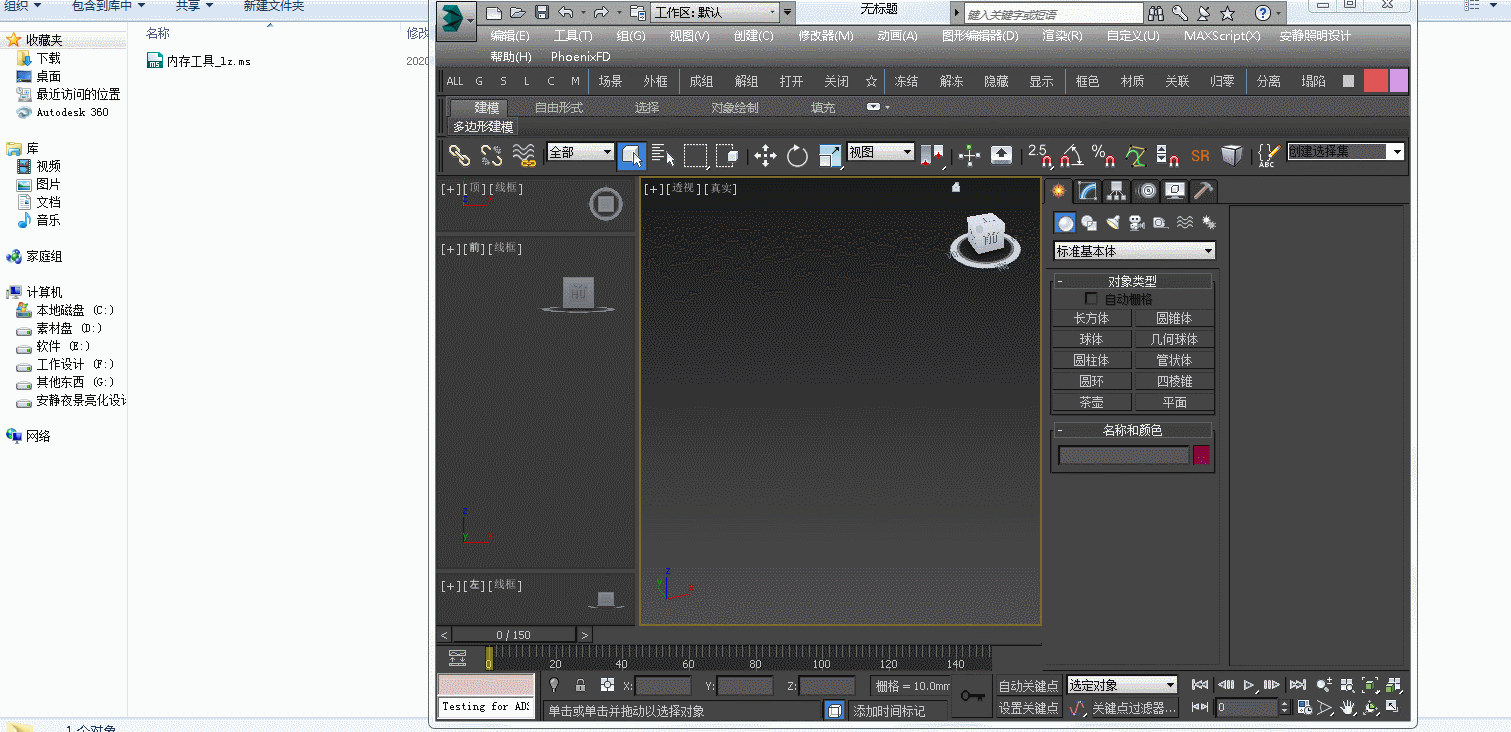Toggle 自动关键点 auto key mode

click(1028, 686)
